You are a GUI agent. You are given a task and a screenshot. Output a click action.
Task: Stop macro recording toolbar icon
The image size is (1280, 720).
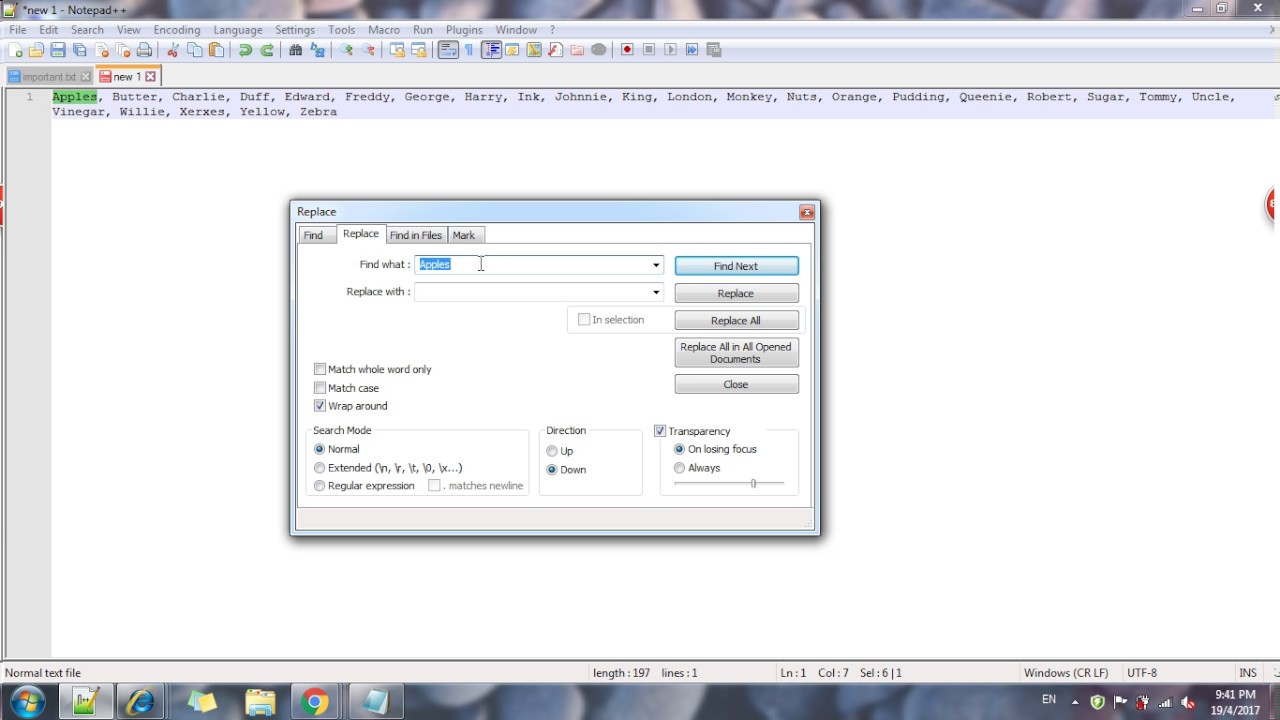[649, 50]
